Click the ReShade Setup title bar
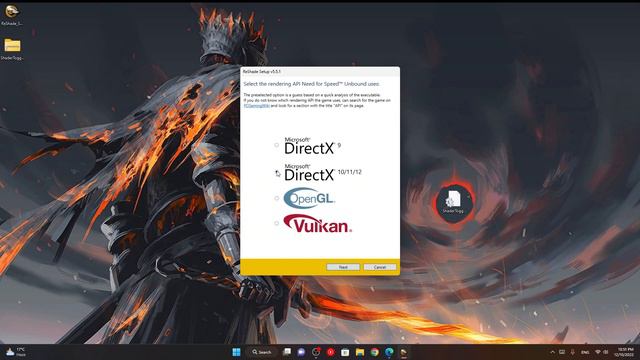The width and height of the screenshot is (640, 360). tap(320, 71)
